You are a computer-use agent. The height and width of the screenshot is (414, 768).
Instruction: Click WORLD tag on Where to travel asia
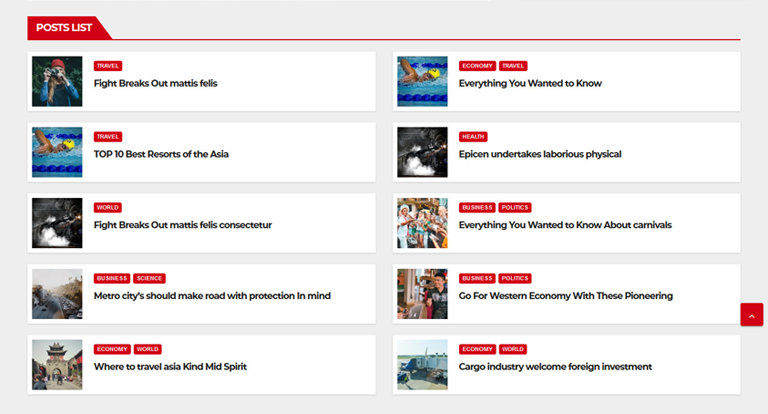[x=147, y=349]
